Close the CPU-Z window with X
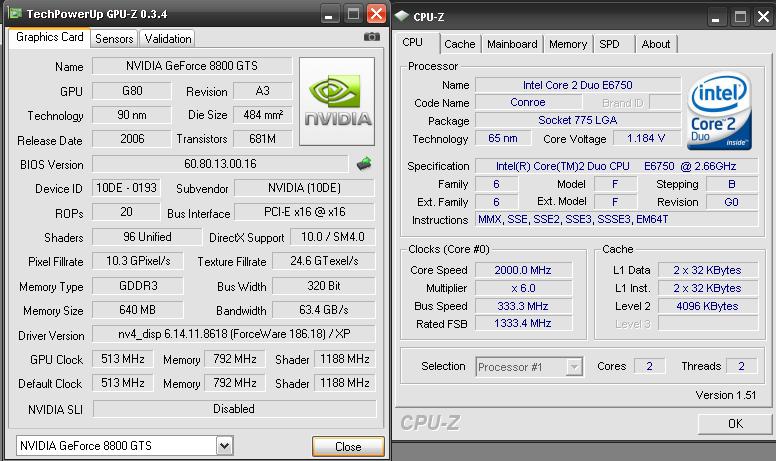Image resolution: width=776 pixels, height=461 pixels. coord(764,17)
